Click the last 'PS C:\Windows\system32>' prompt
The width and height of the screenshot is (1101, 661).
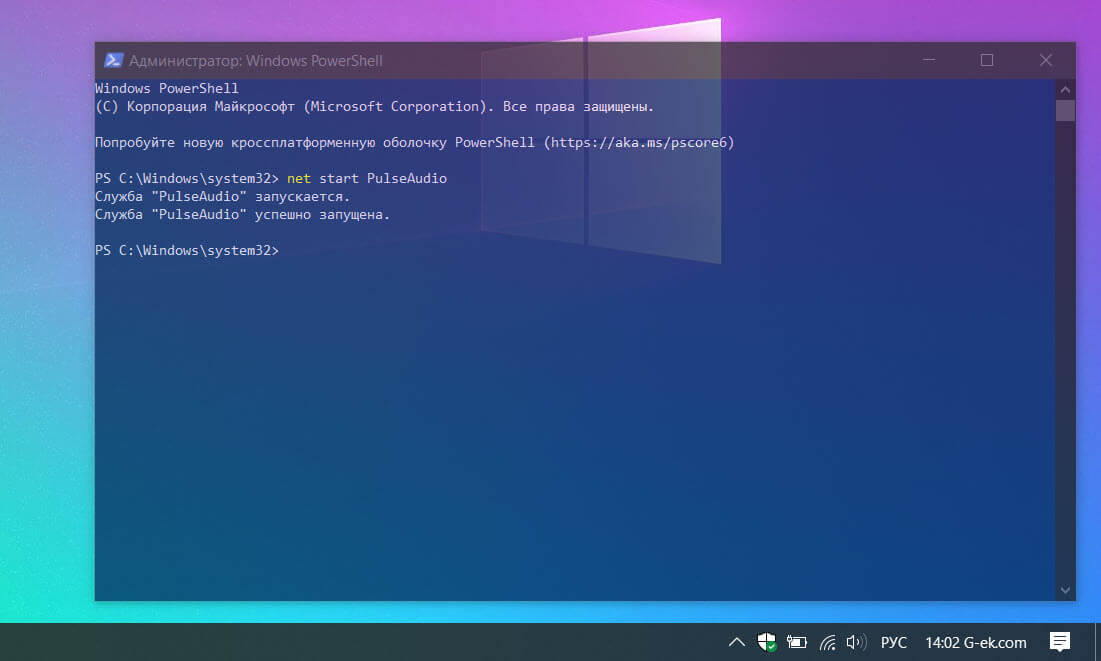tap(187, 250)
